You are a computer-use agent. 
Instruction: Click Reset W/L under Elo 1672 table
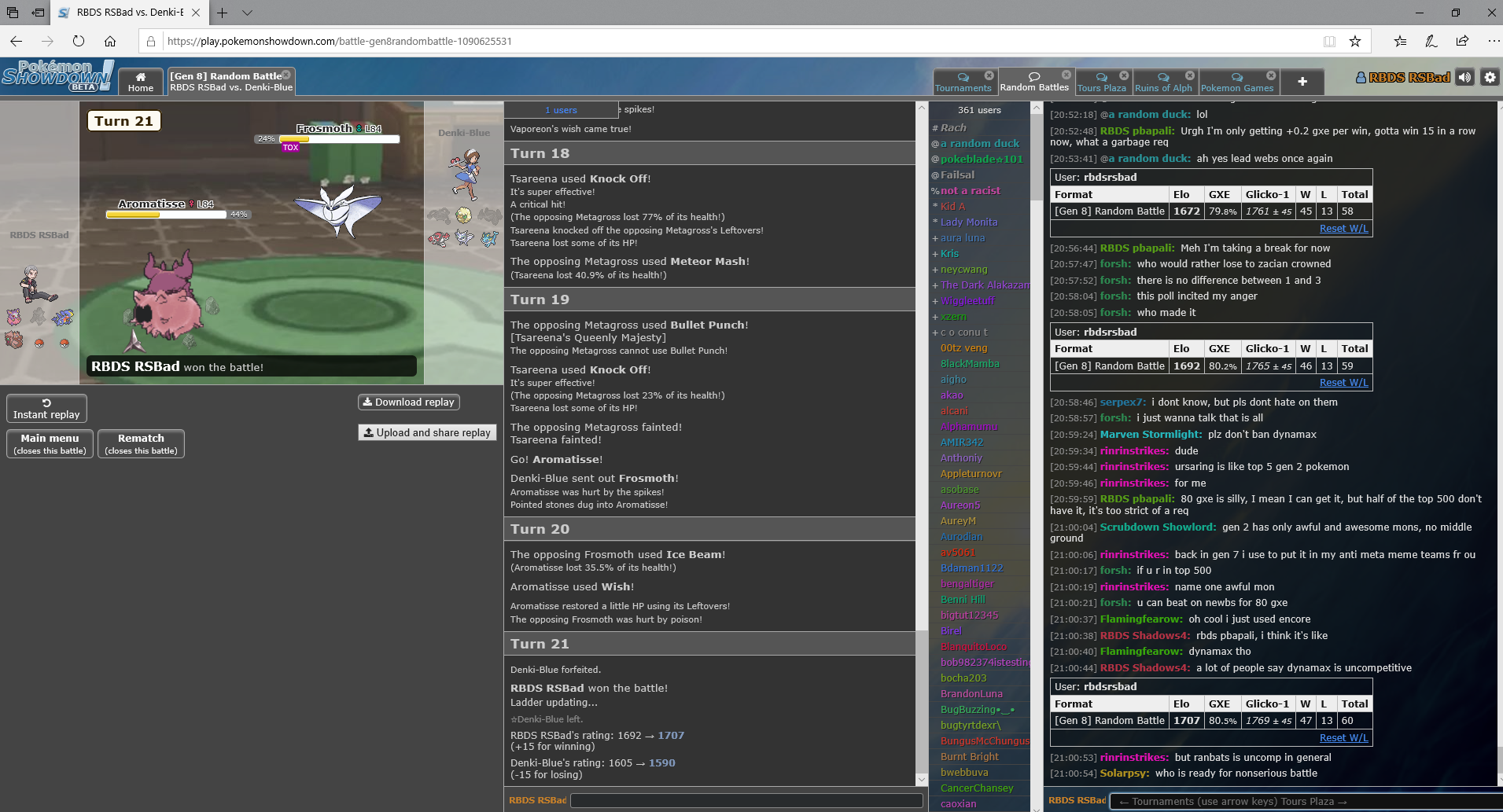tap(1343, 228)
